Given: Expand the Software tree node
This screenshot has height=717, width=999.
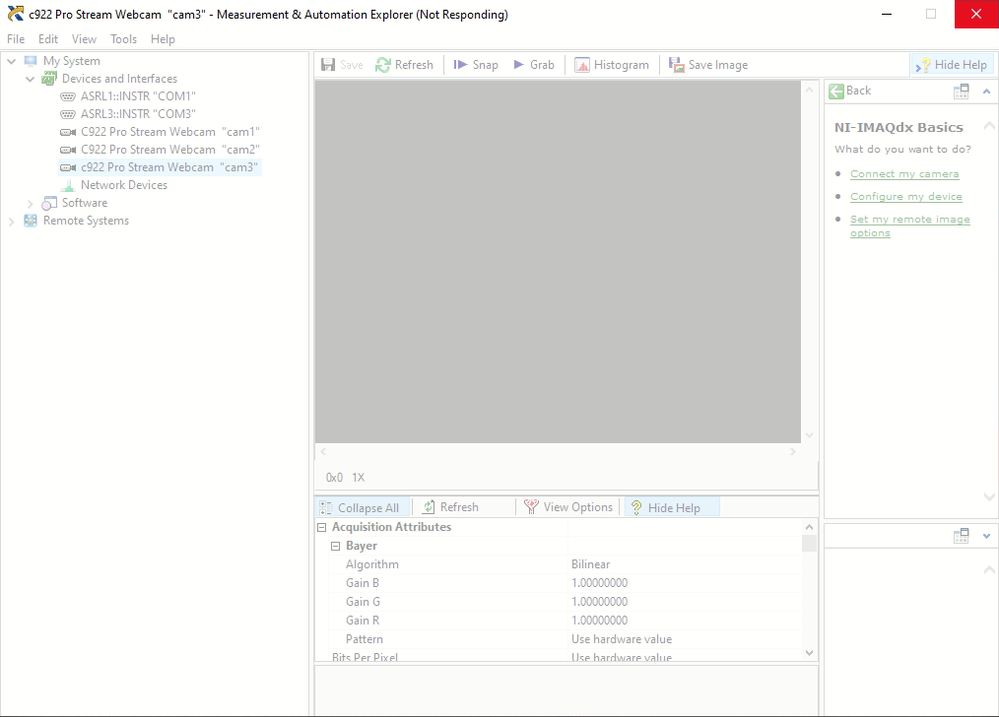Looking at the screenshot, I should [x=30, y=203].
